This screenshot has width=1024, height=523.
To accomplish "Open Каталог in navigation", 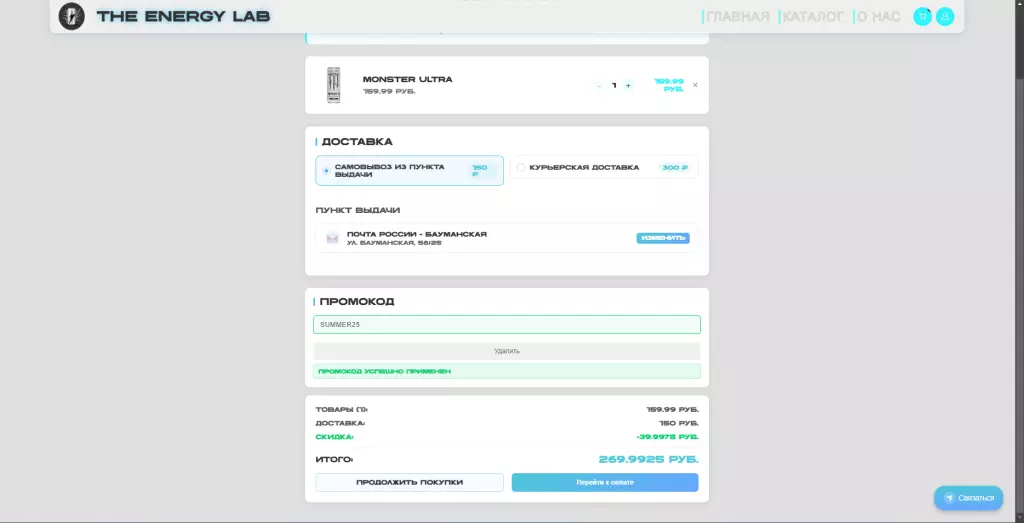I will coord(812,17).
